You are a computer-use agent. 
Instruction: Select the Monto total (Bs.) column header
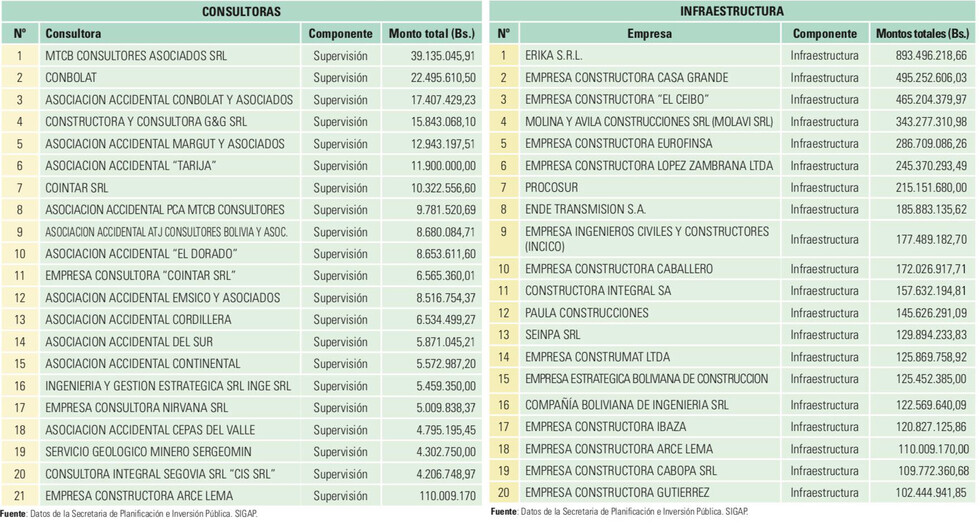[x=431, y=34]
